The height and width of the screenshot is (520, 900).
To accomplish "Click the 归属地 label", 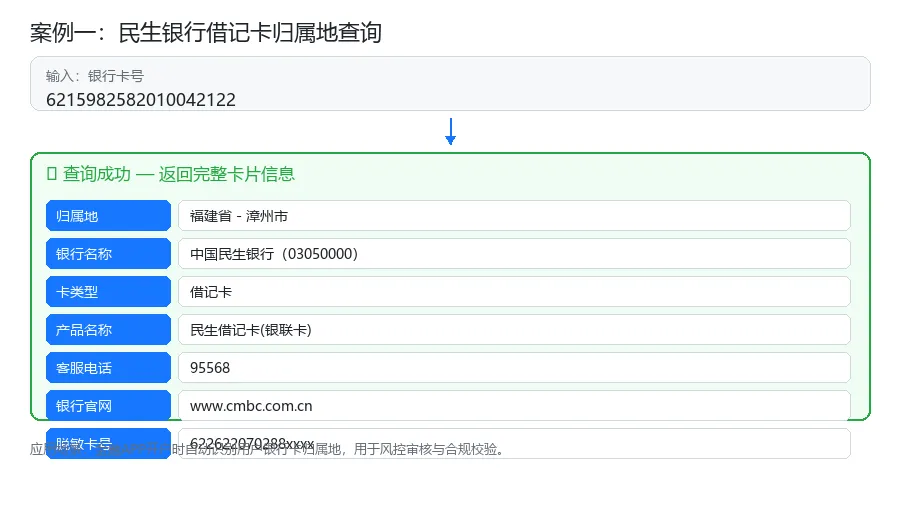I will tap(108, 216).
